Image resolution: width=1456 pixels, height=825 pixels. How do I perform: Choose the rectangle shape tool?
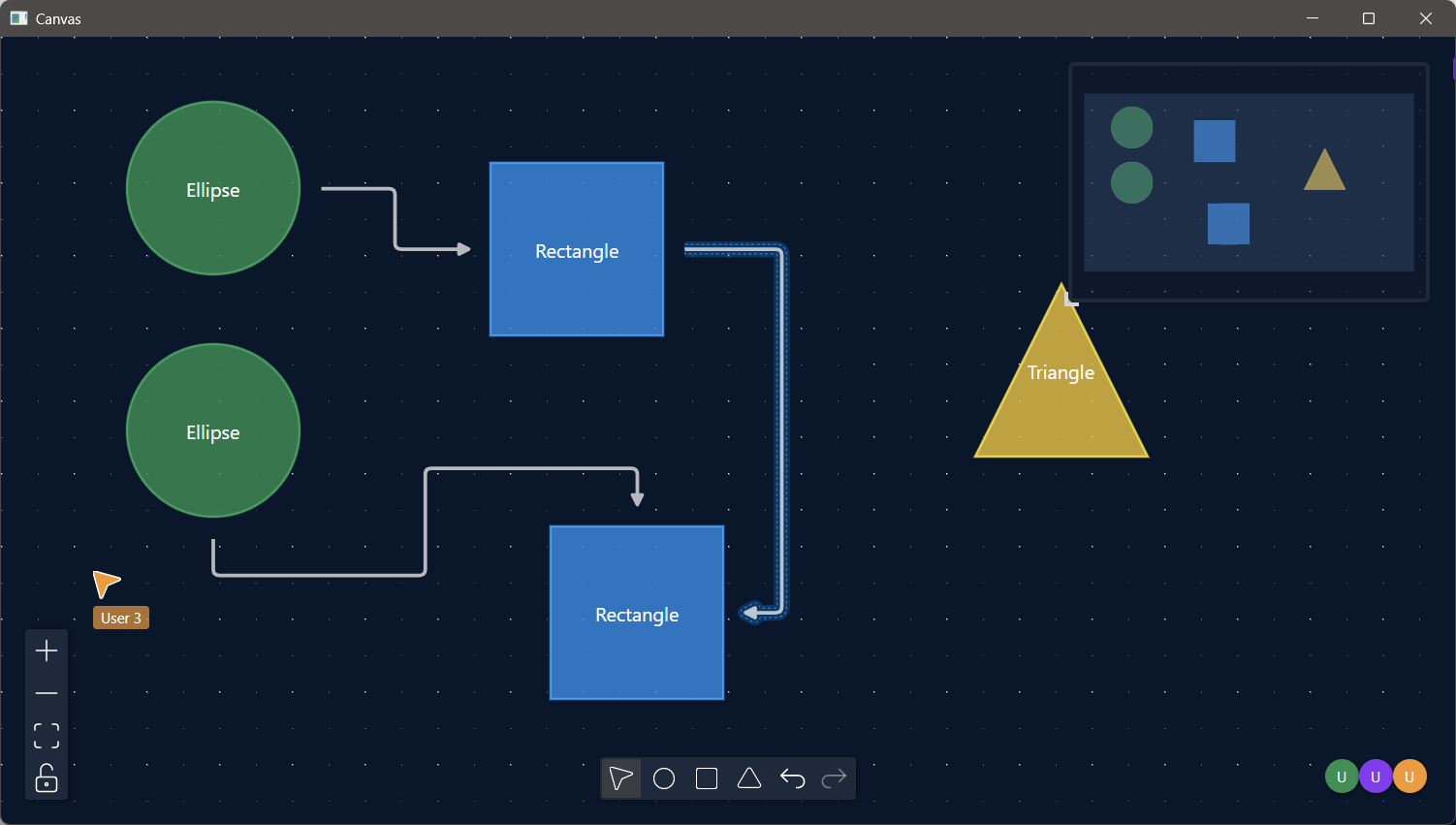[707, 778]
